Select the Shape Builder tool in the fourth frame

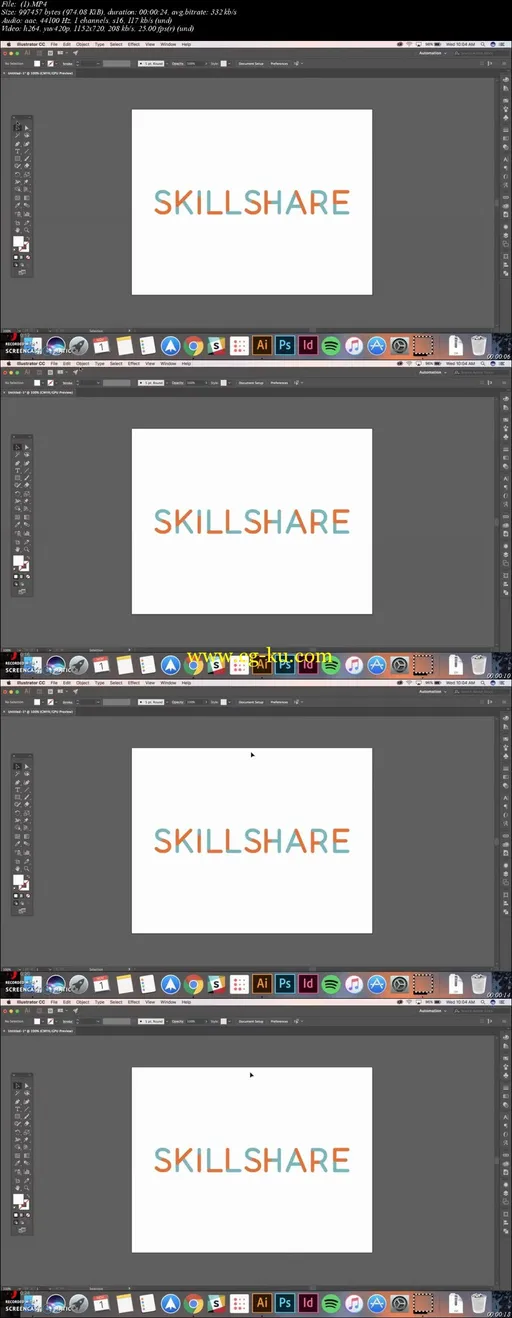[x=18, y=1147]
